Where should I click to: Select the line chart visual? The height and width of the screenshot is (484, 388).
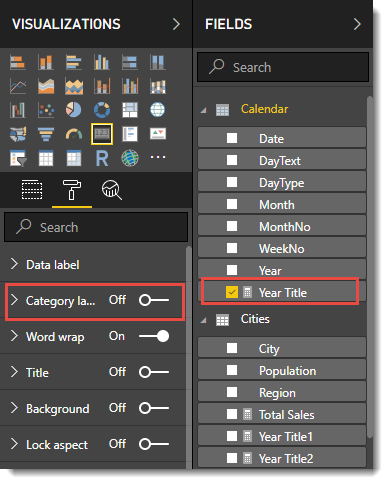click(x=18, y=86)
